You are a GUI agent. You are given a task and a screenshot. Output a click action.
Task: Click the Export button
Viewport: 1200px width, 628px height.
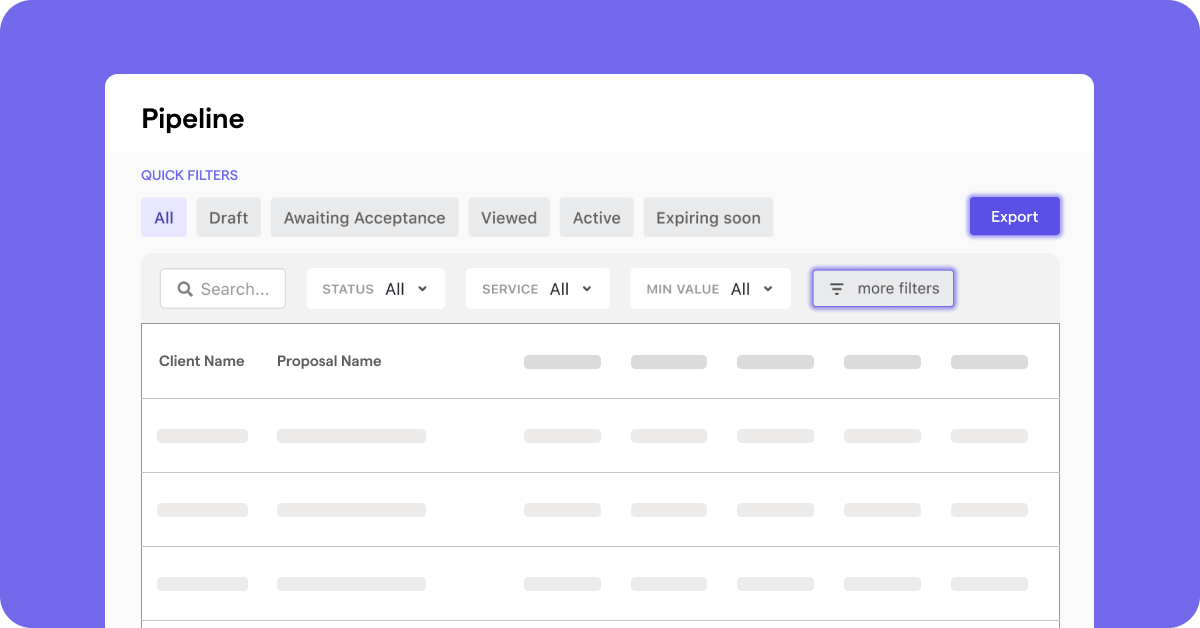pyautogui.click(x=1014, y=216)
